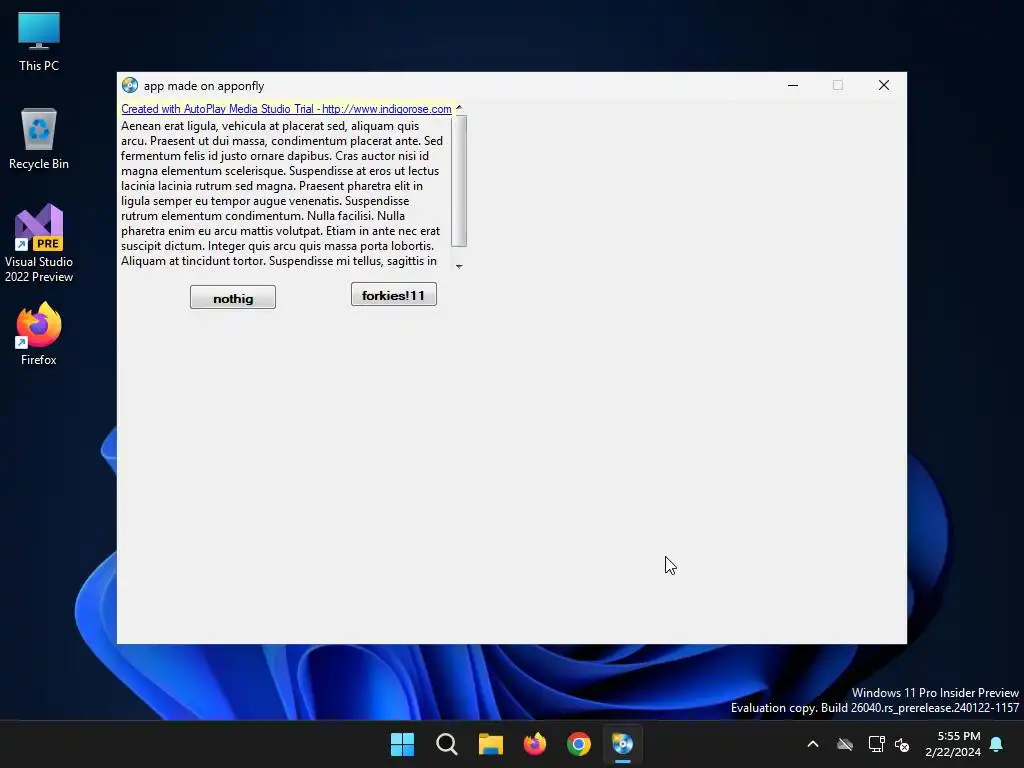This screenshot has height=768, width=1024.
Task: Click the "nothig" button
Action: (x=232, y=298)
